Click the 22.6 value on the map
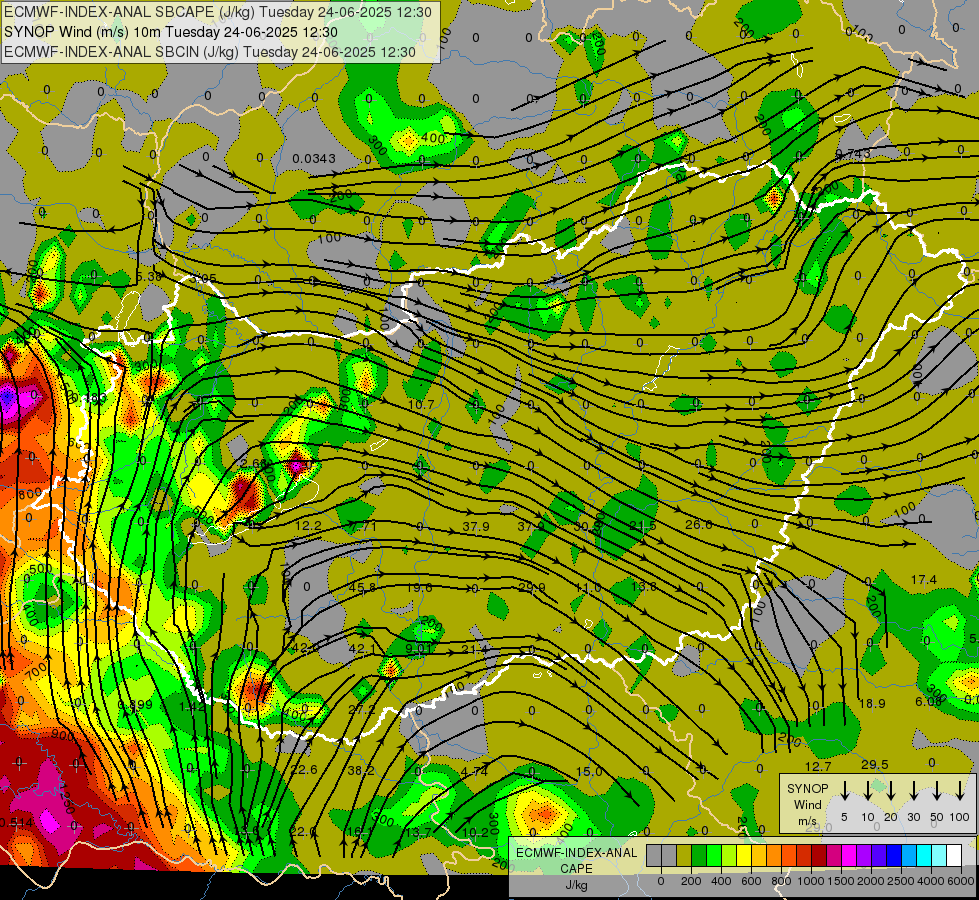 point(304,769)
